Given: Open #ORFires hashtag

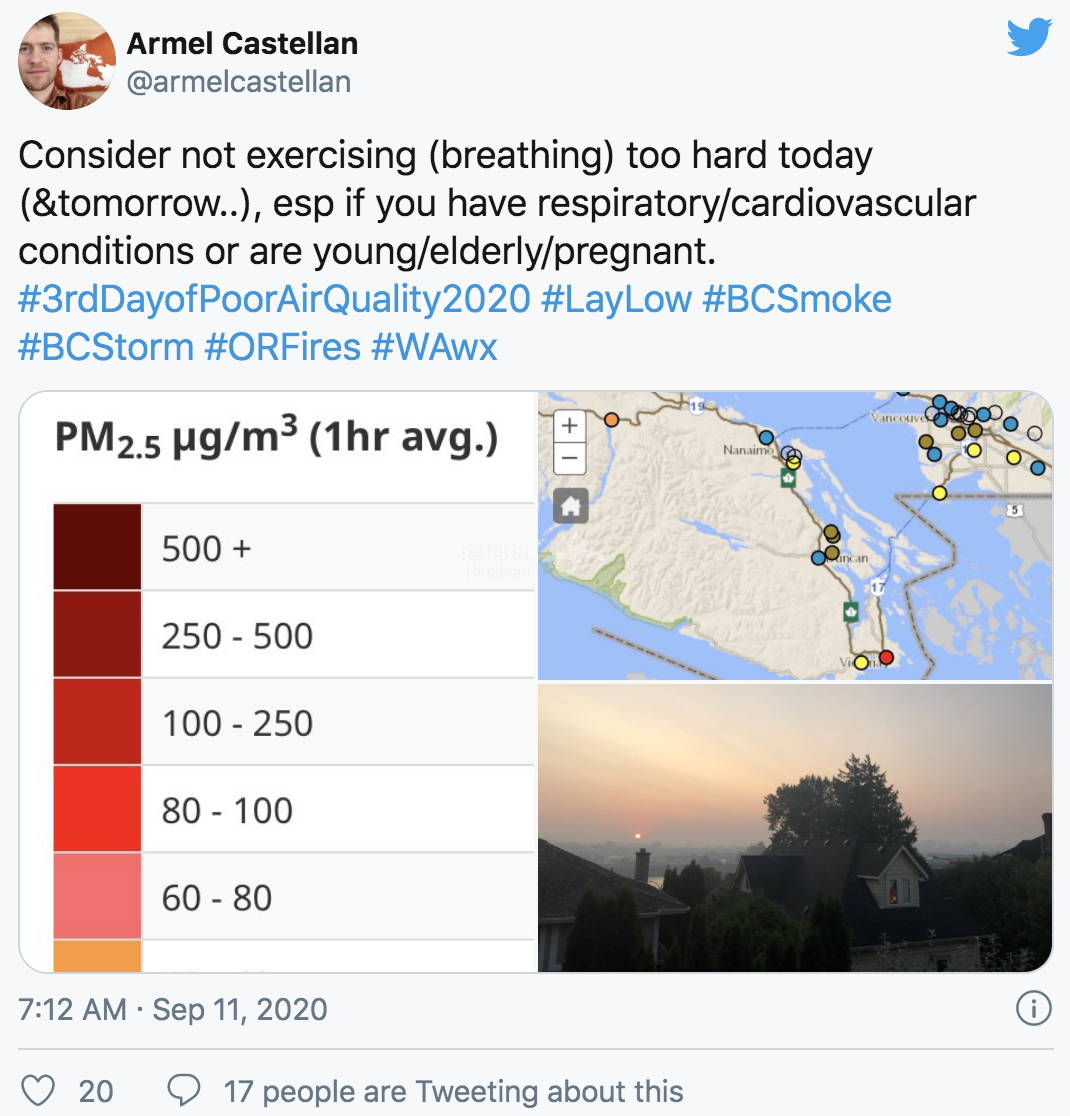Looking at the screenshot, I should click(283, 347).
